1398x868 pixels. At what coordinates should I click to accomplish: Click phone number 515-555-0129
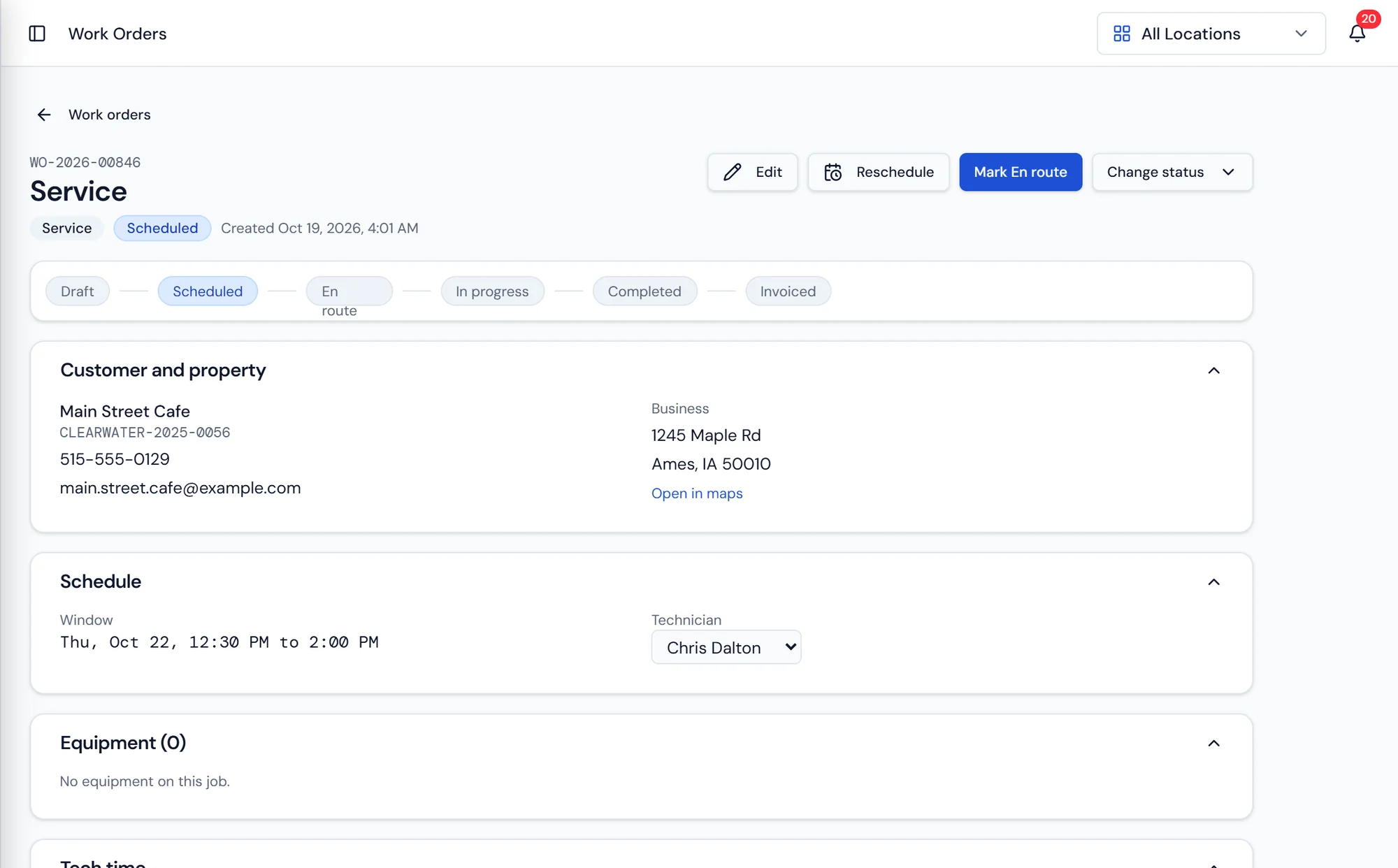pyautogui.click(x=115, y=459)
